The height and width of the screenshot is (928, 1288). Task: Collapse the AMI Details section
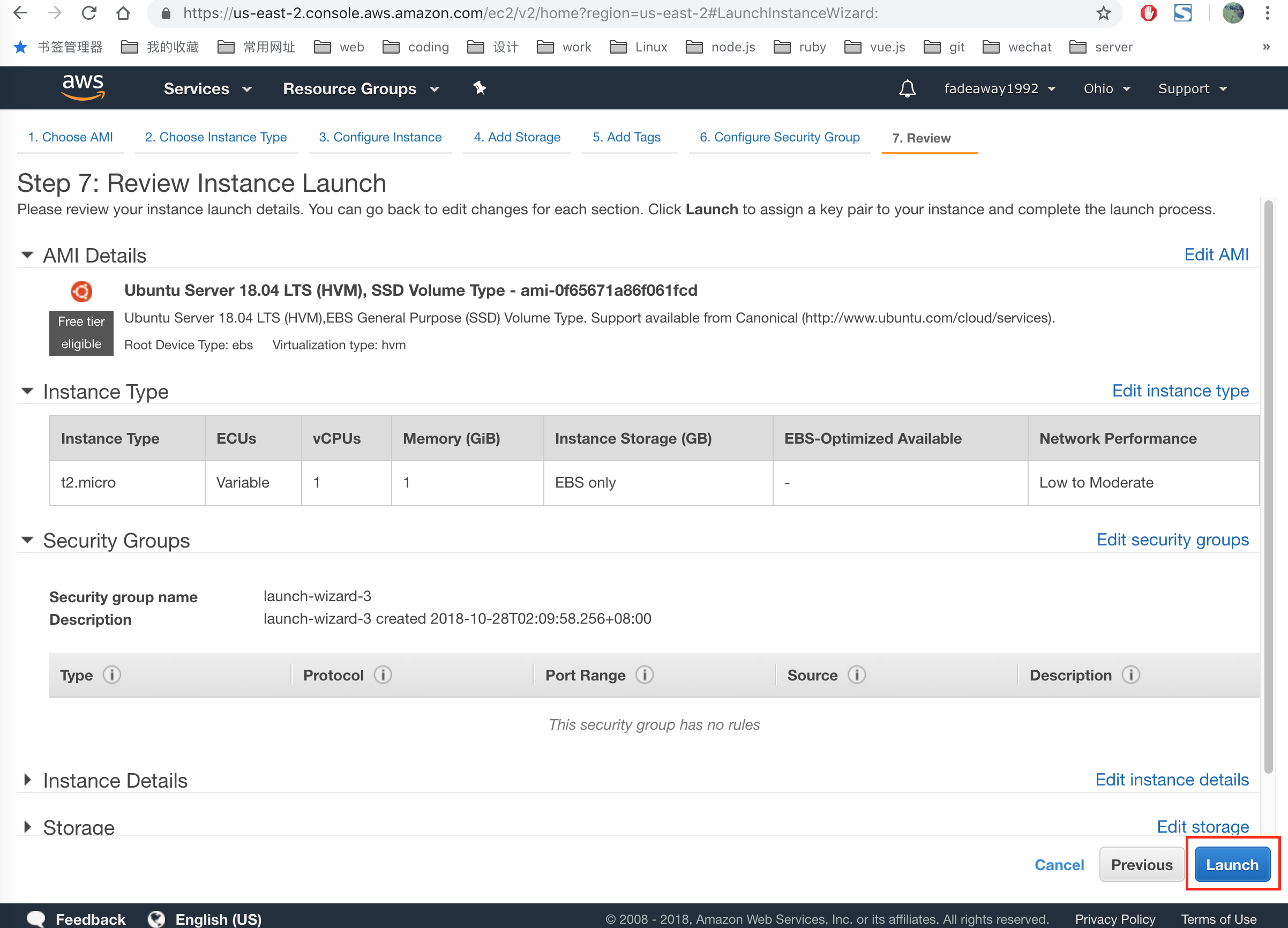(x=27, y=255)
